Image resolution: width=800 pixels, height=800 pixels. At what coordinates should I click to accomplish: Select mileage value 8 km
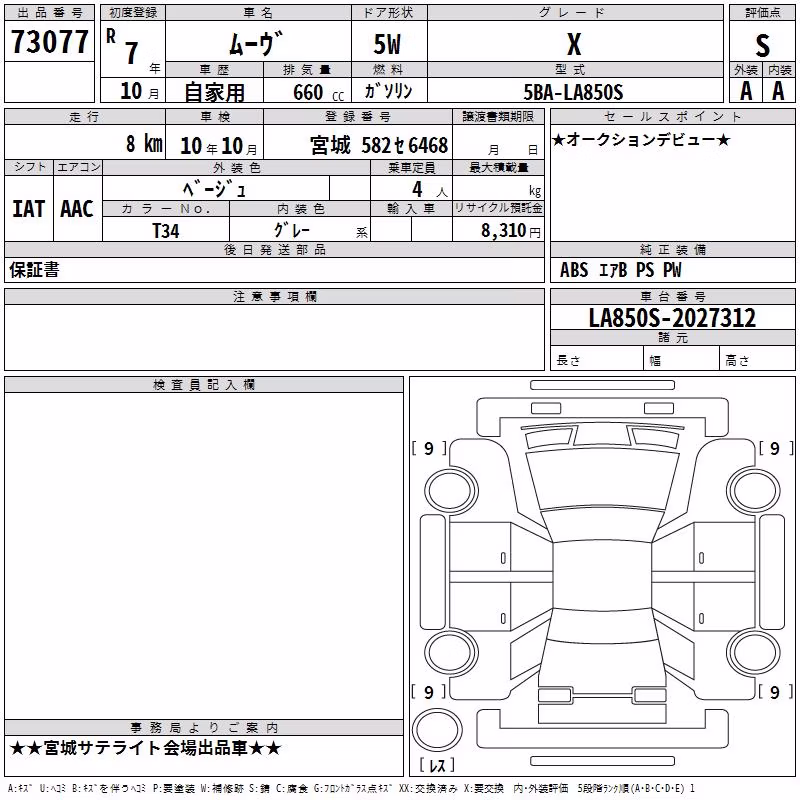coord(144,143)
